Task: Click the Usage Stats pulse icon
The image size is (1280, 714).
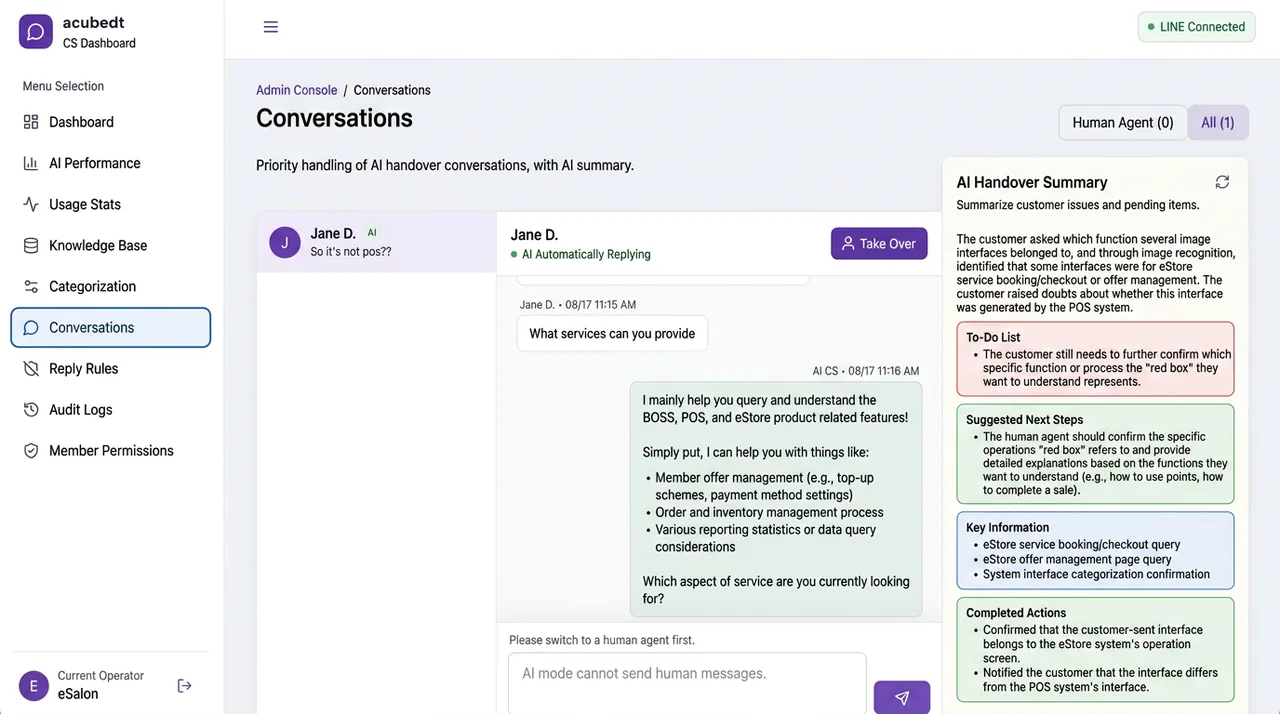Action: click(x=31, y=204)
